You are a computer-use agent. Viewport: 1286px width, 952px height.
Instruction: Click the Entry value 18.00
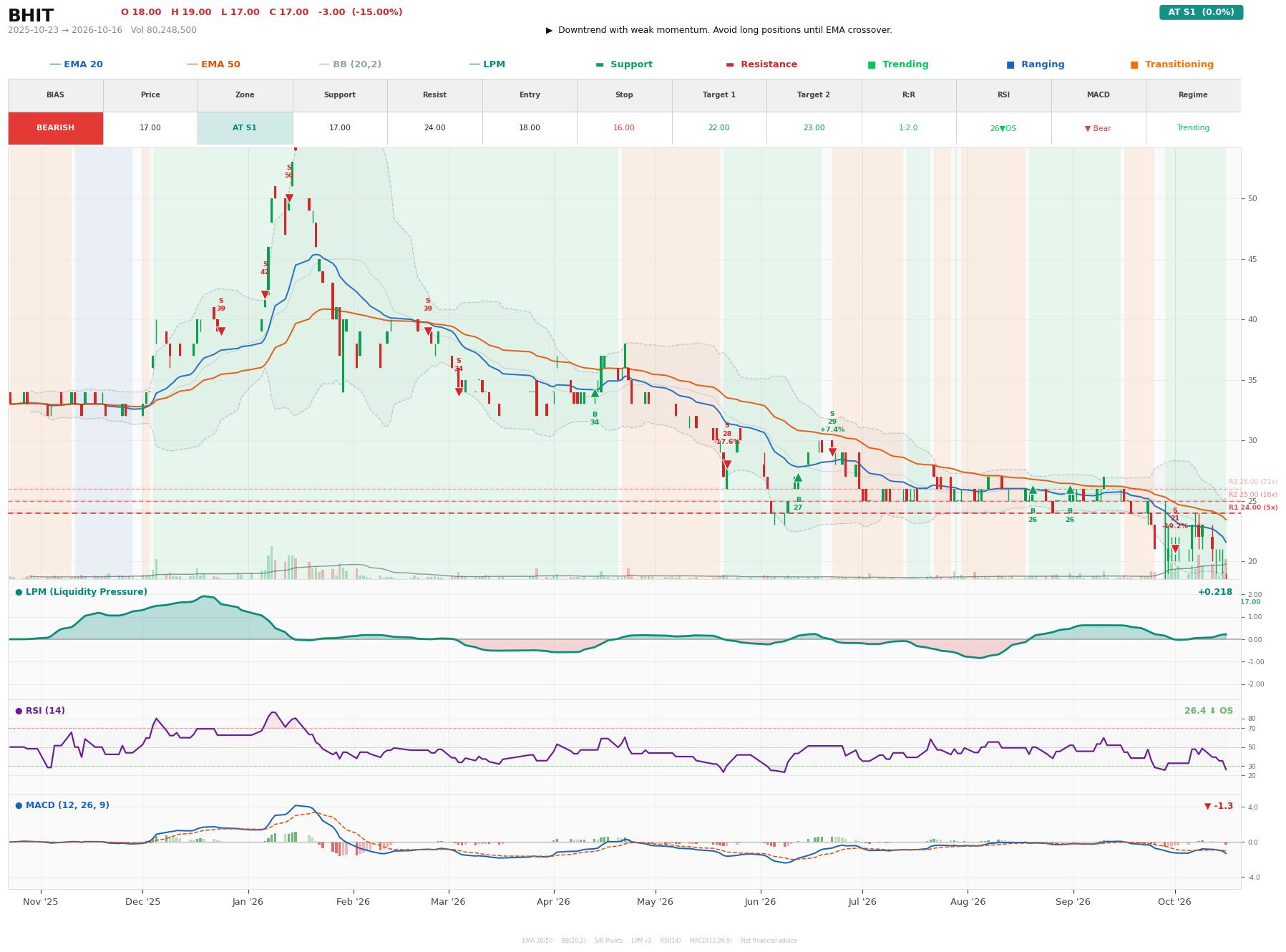click(x=530, y=128)
